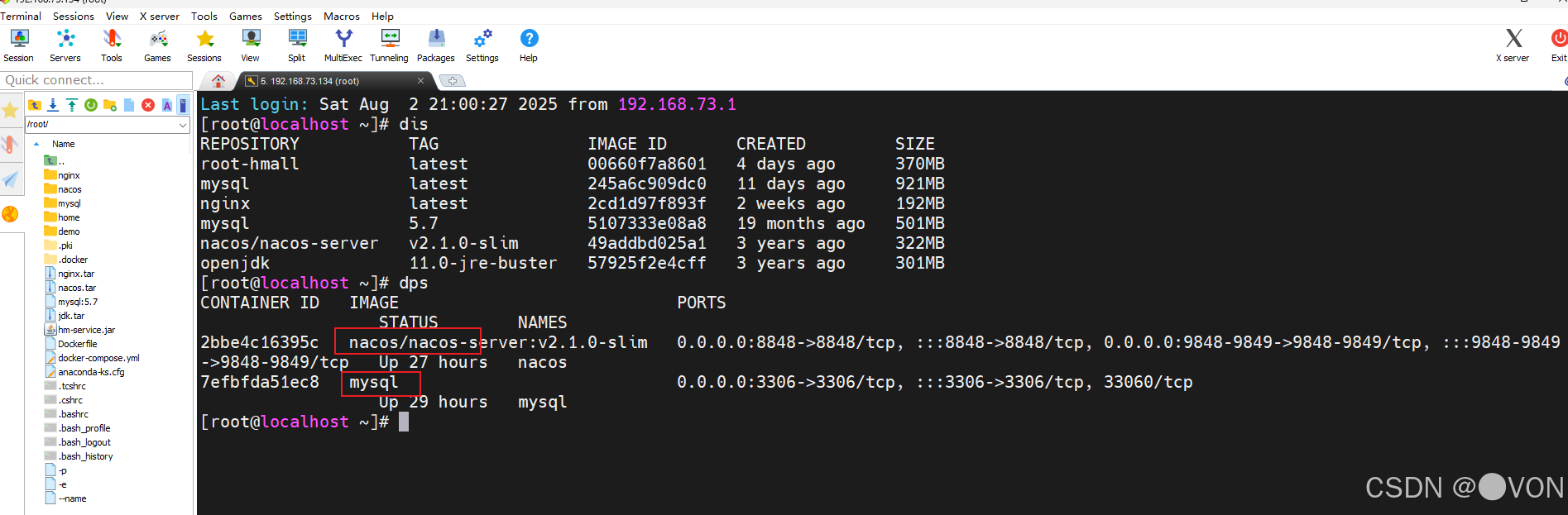
Task: Select the nginx.tar file
Action: [70, 274]
